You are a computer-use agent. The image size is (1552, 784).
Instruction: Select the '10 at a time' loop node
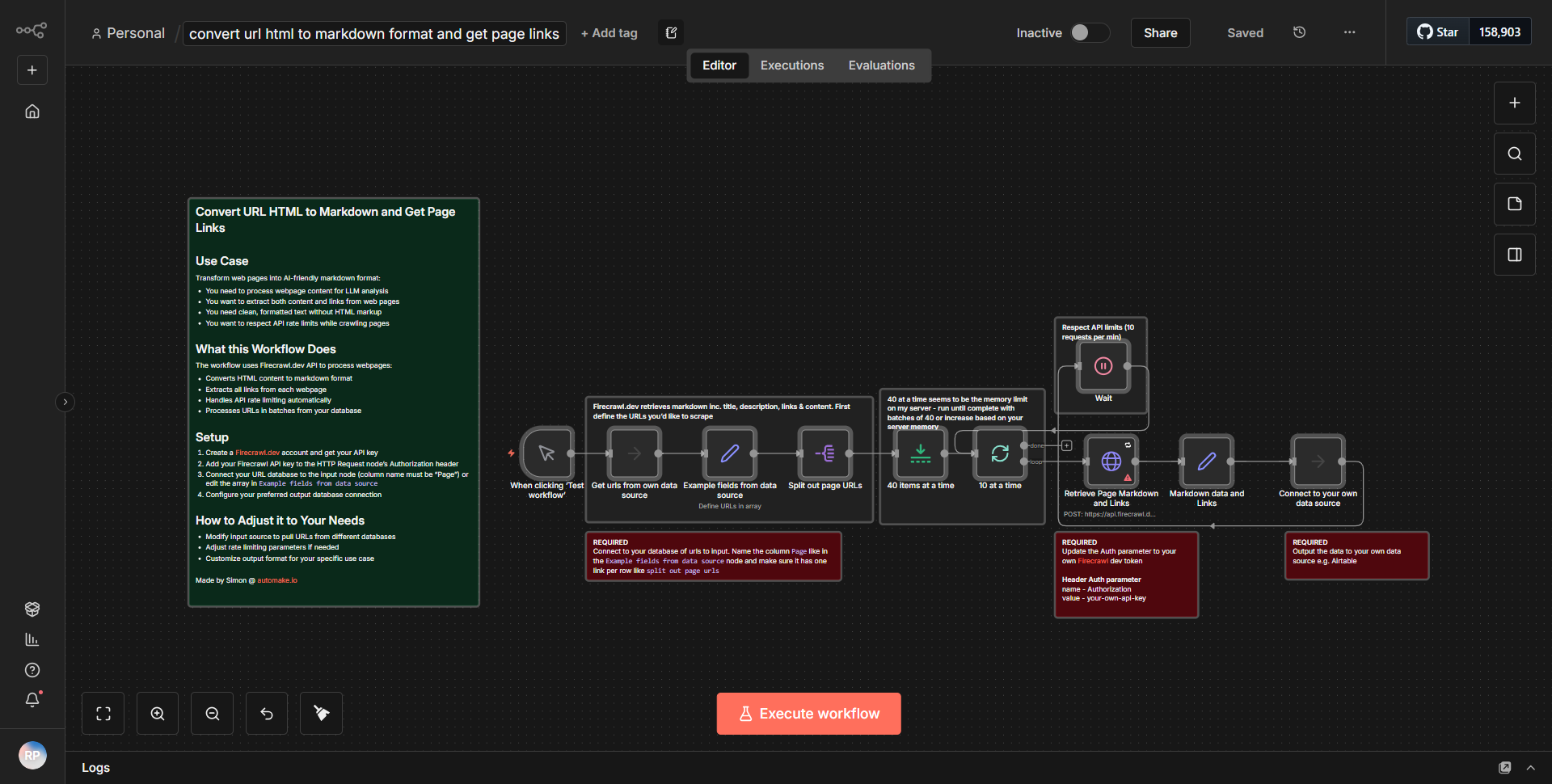coord(1000,453)
